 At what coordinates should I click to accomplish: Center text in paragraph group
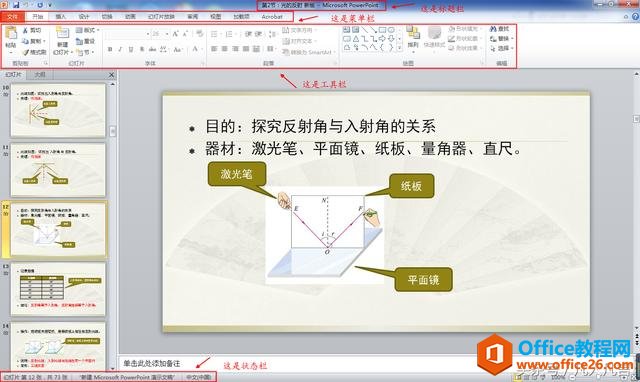(x=225, y=49)
